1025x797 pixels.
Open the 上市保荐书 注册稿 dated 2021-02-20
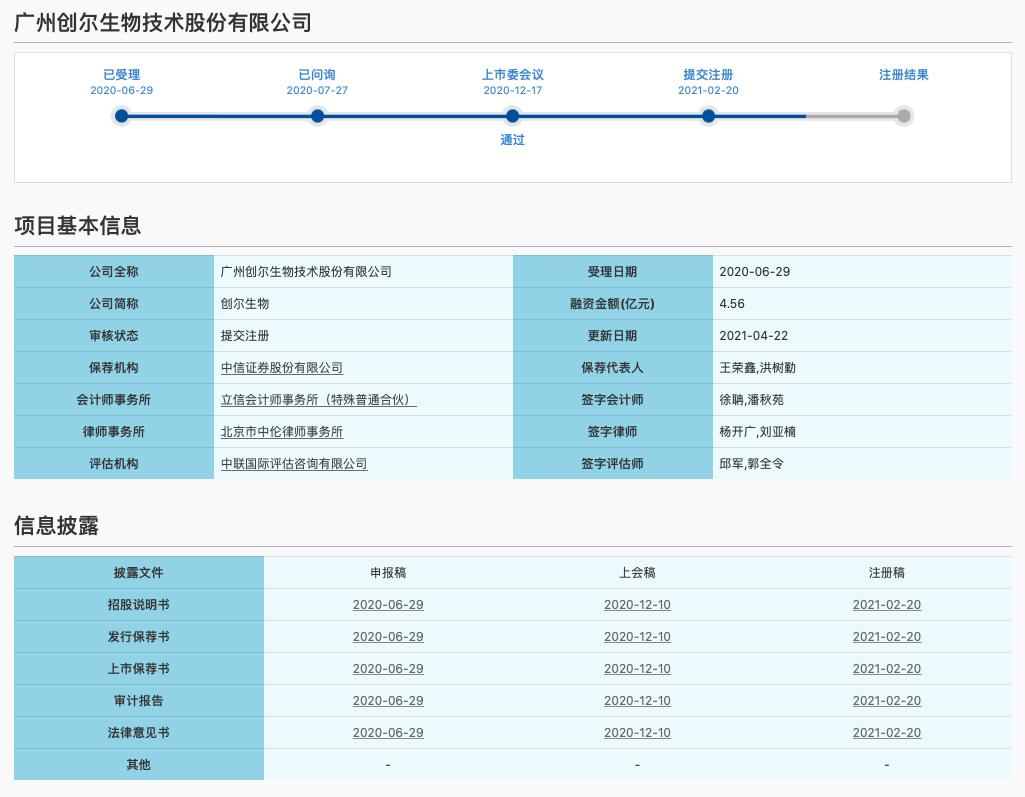click(x=886, y=668)
